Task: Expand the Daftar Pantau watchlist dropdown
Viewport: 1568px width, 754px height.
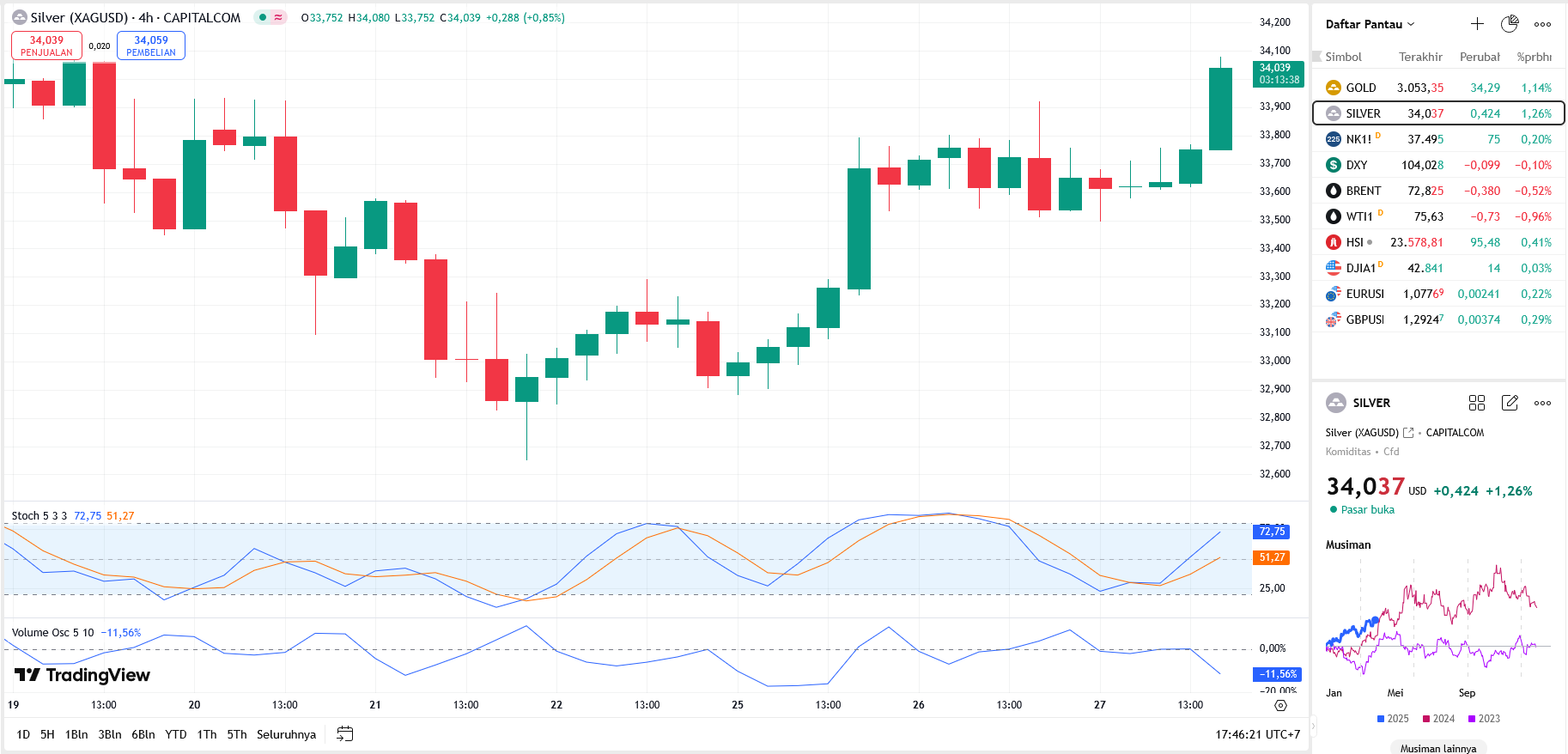Action: click(x=1370, y=24)
